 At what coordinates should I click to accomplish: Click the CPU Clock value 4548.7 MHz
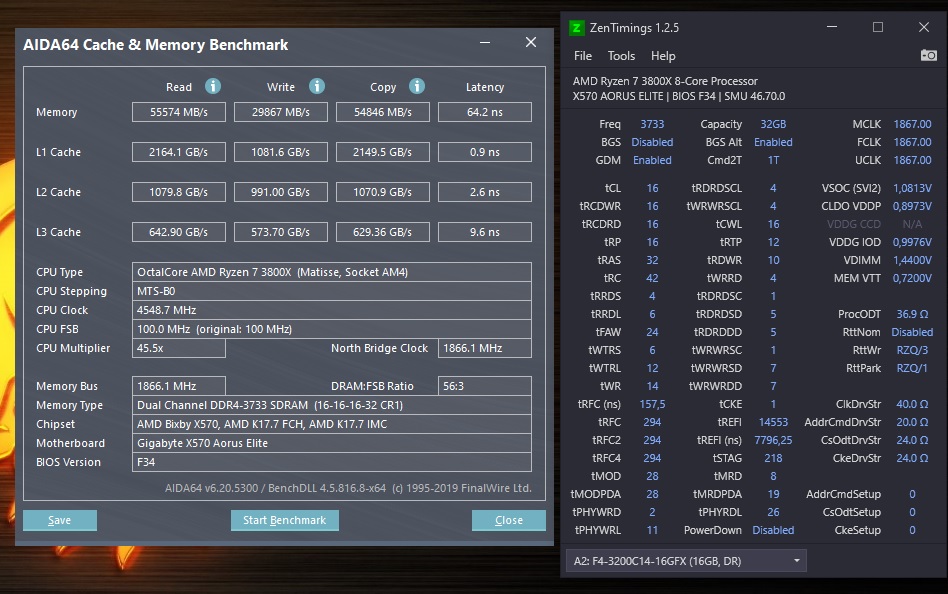[x=332, y=310]
